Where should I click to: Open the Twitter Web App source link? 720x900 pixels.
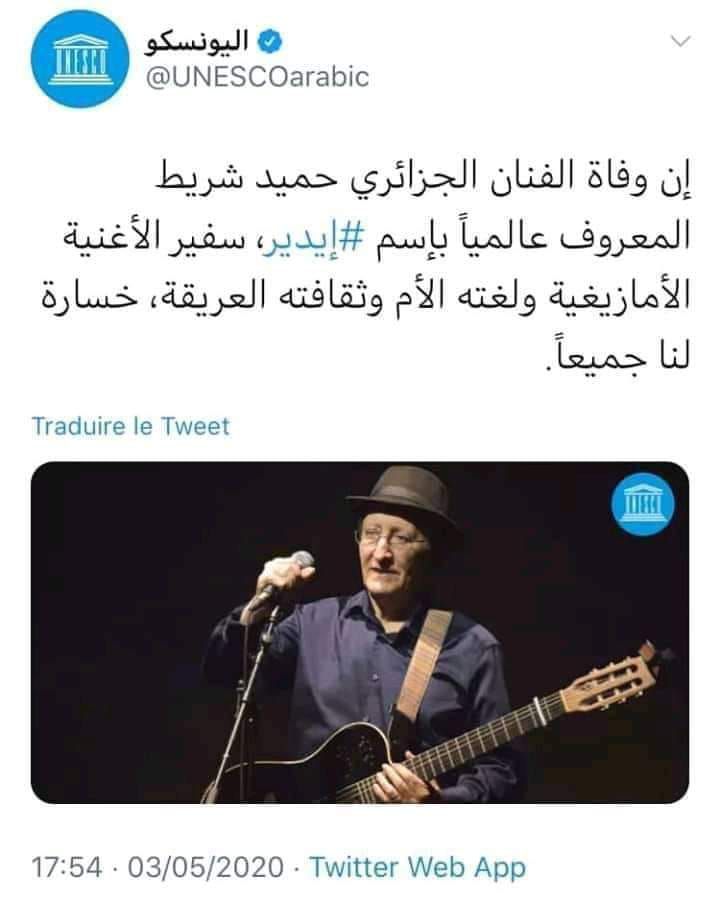coord(418,868)
